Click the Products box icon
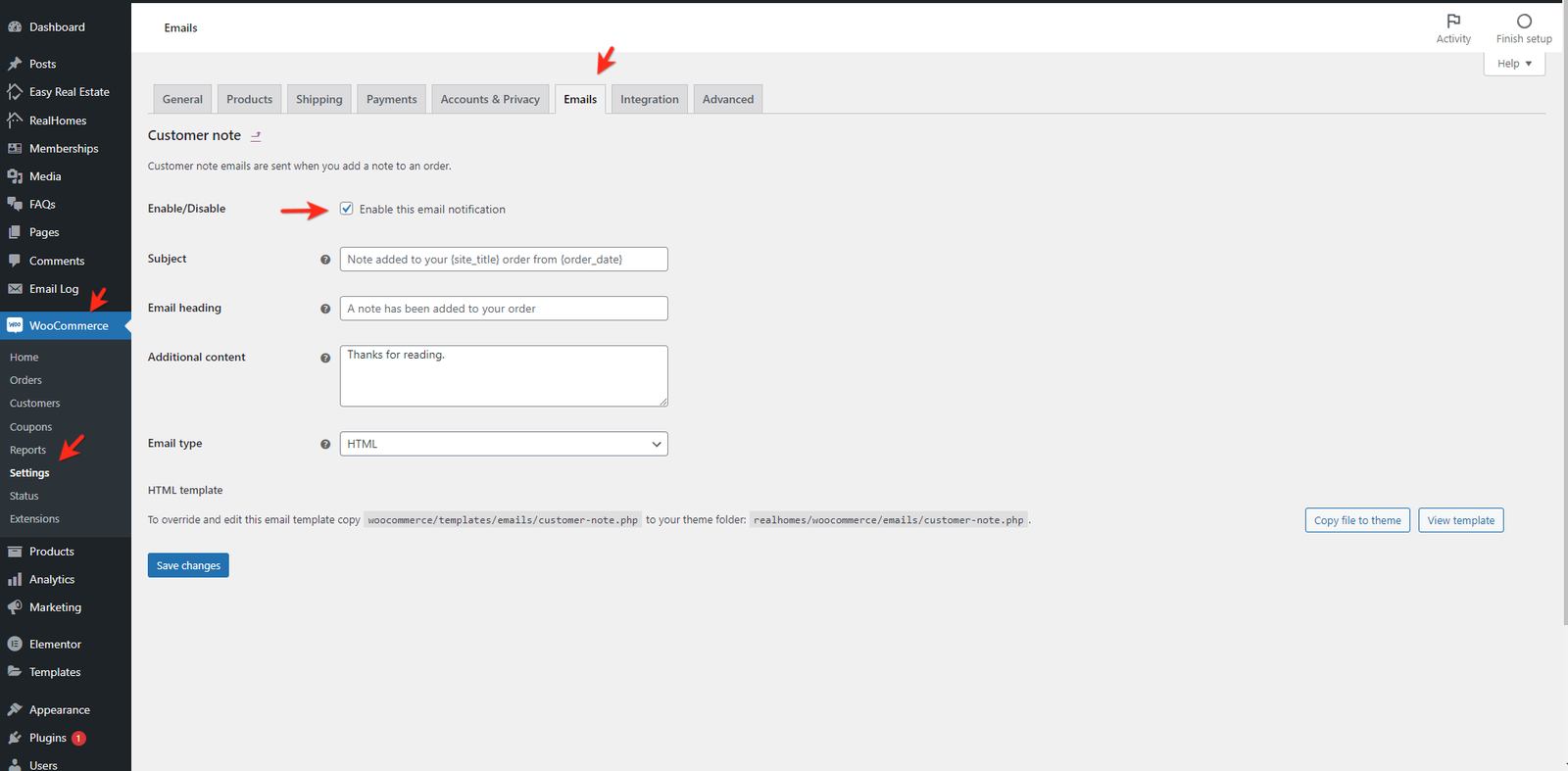 coord(15,552)
